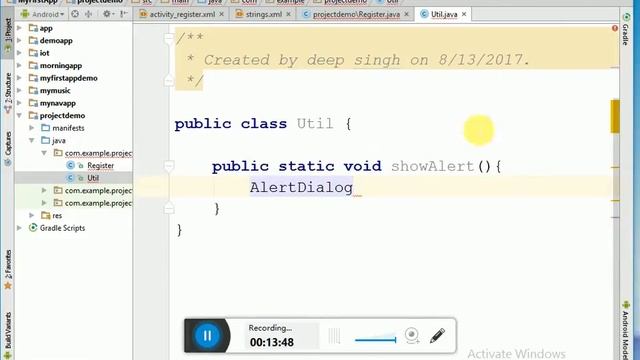640x360 pixels.
Task: Click the Util class name in editor
Action: (x=315, y=124)
